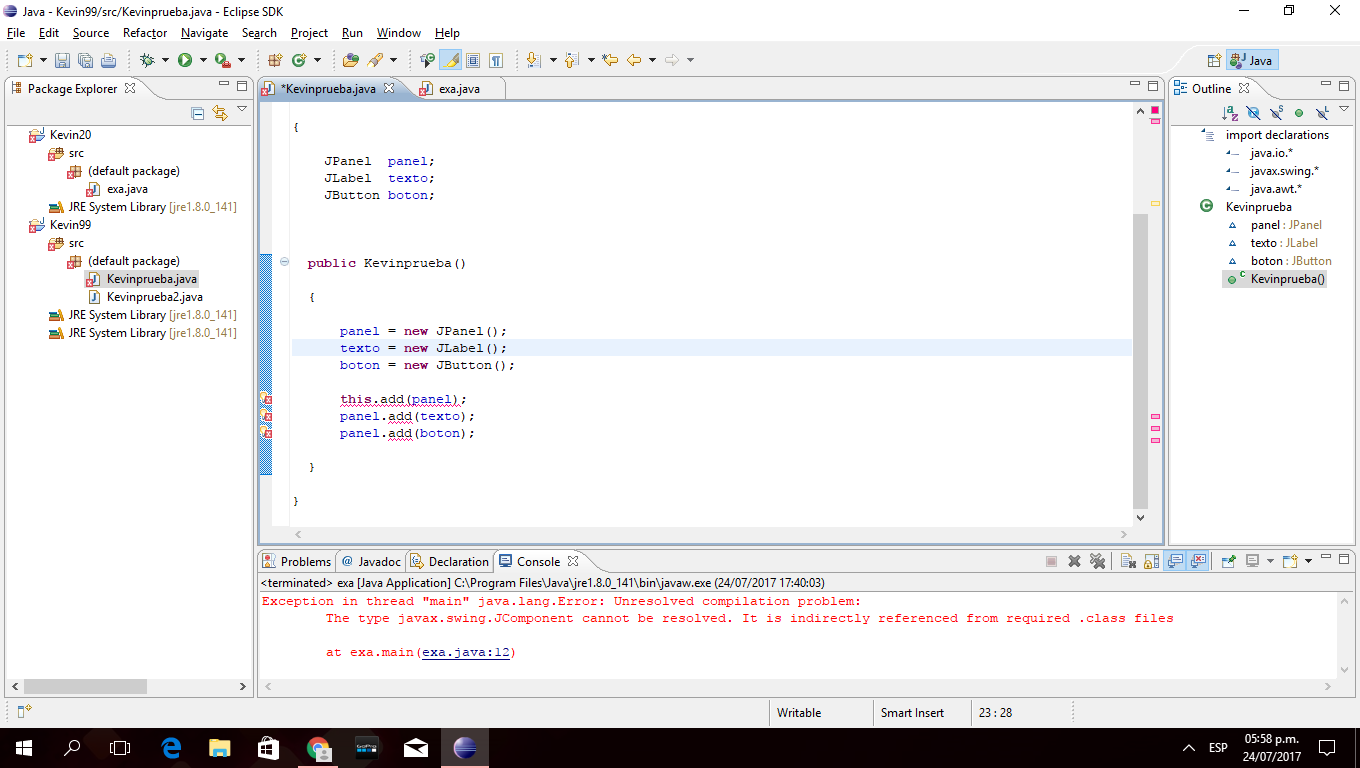Open the Project menu
Image resolution: width=1360 pixels, height=768 pixels.
pos(310,33)
